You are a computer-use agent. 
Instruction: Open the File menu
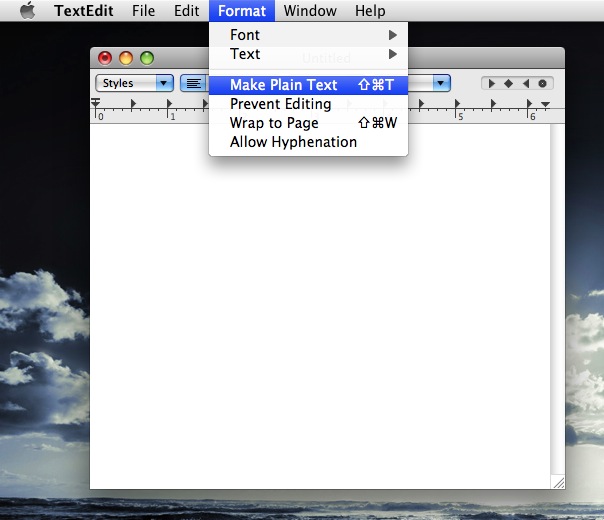point(143,11)
